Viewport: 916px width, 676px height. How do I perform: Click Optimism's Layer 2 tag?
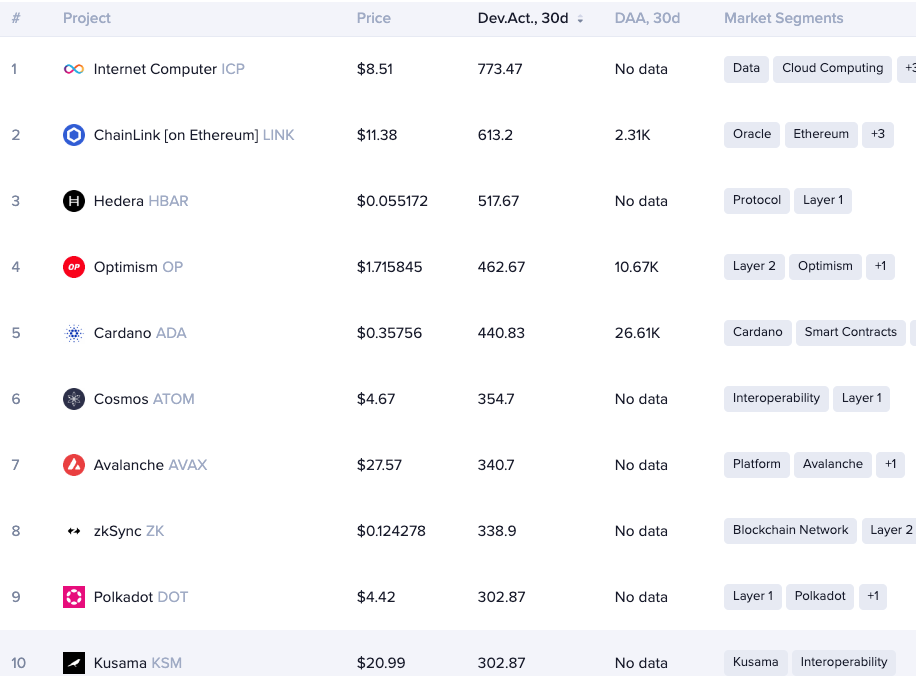pos(754,266)
